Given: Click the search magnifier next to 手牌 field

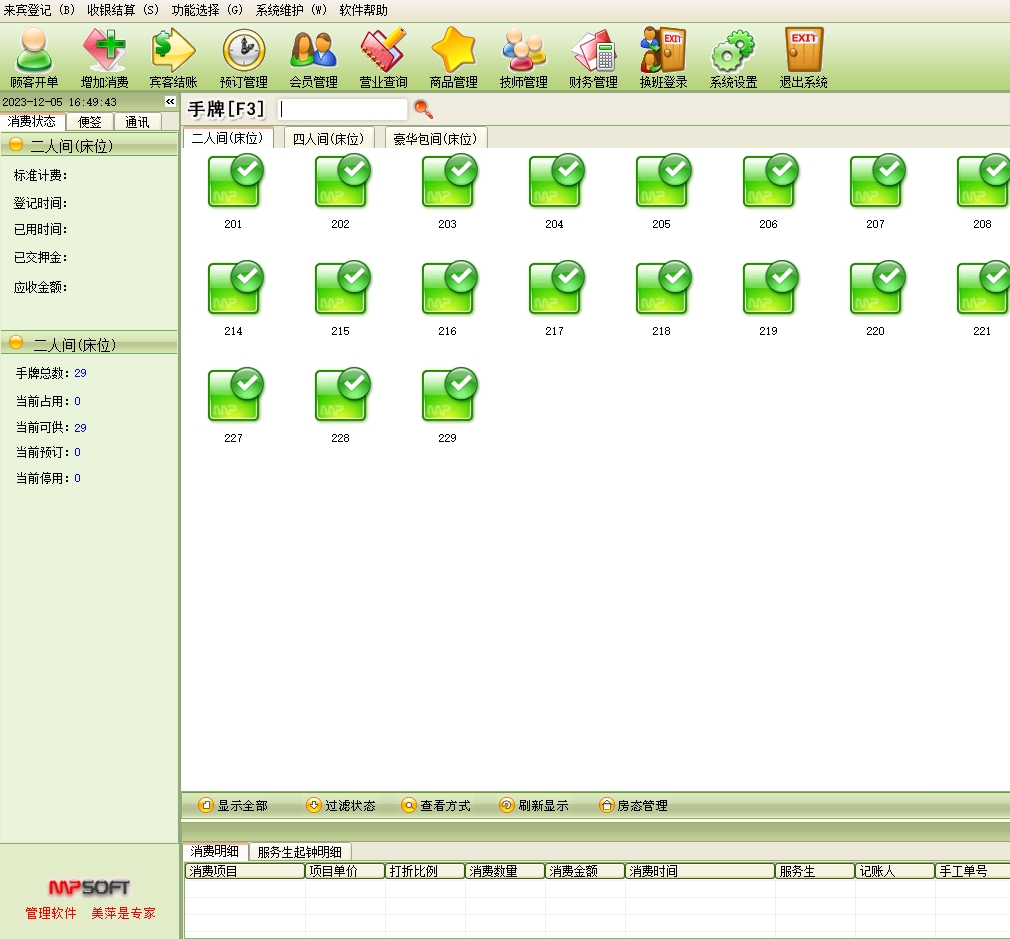Looking at the screenshot, I should coord(423,109).
